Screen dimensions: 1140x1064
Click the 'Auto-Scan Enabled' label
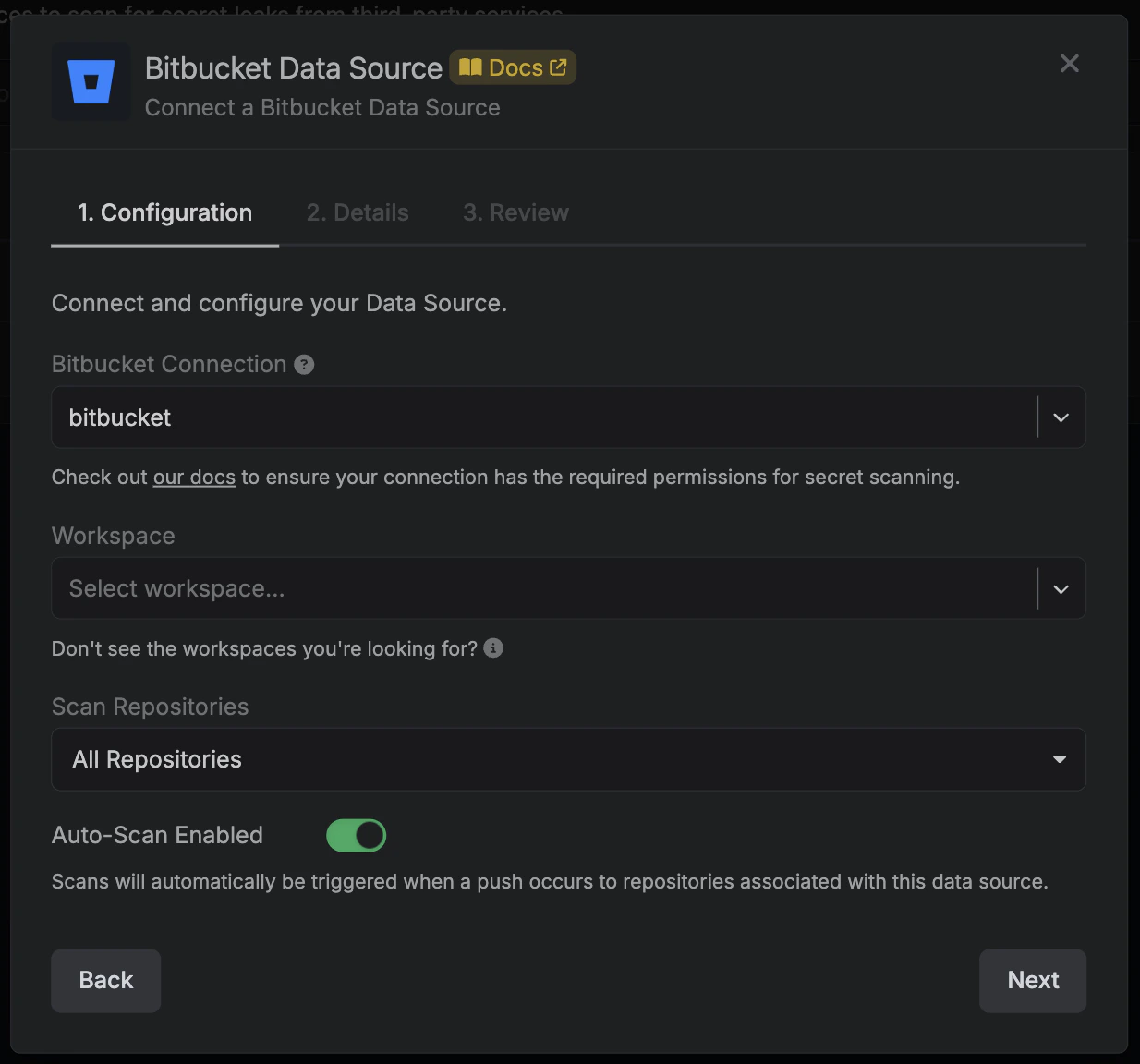[157, 835]
